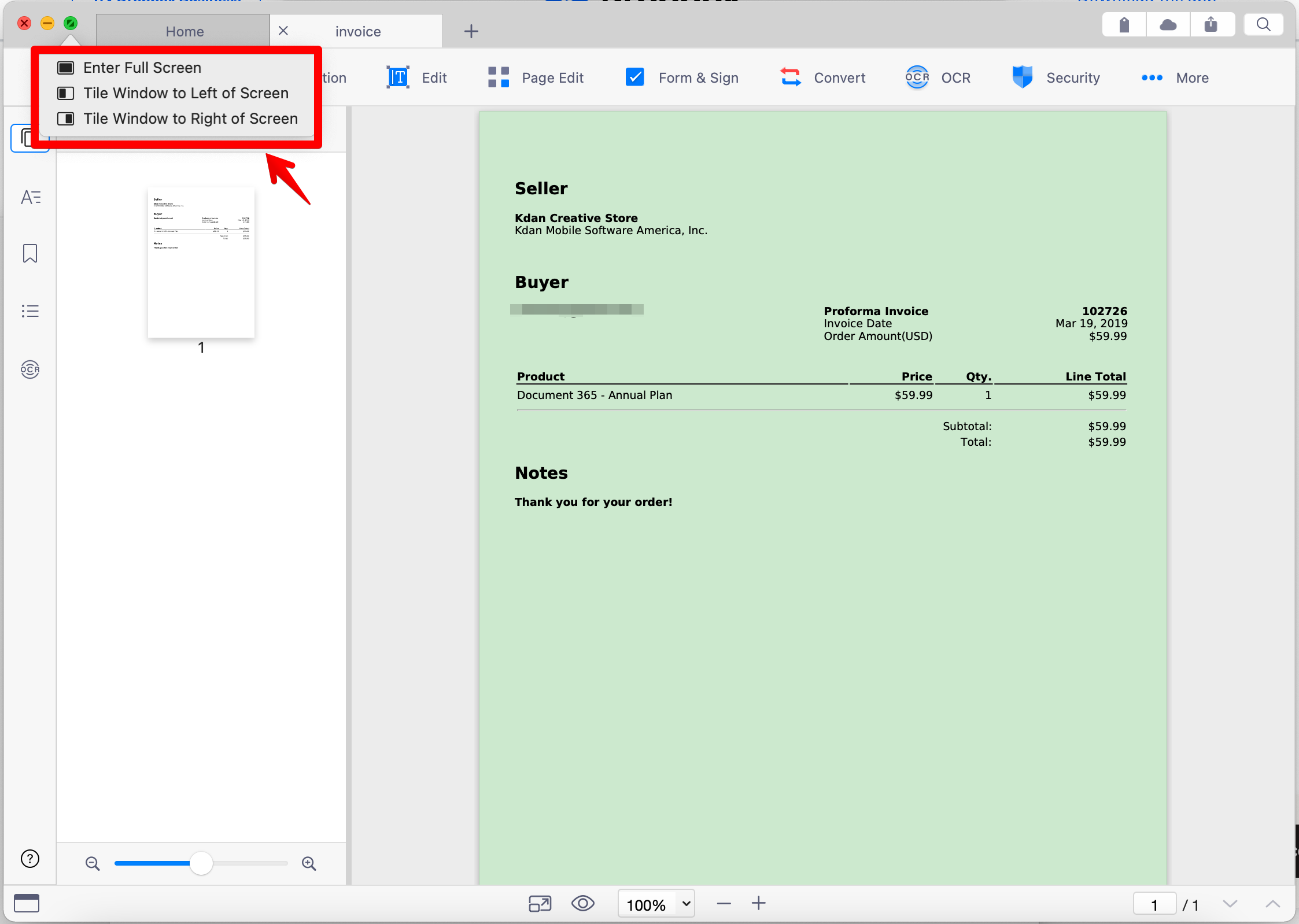
Task: Adjust the thumbnail size slider
Action: tap(201, 863)
